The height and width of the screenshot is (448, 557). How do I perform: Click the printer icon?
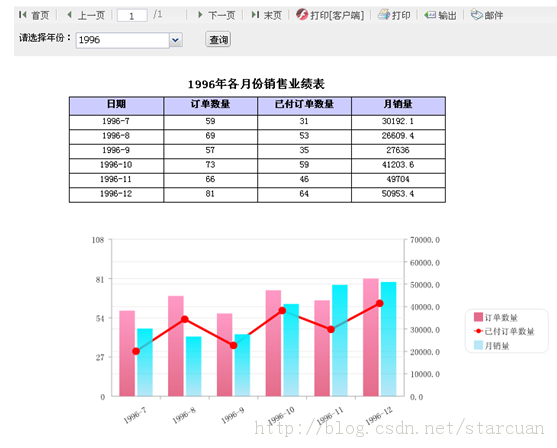point(384,15)
